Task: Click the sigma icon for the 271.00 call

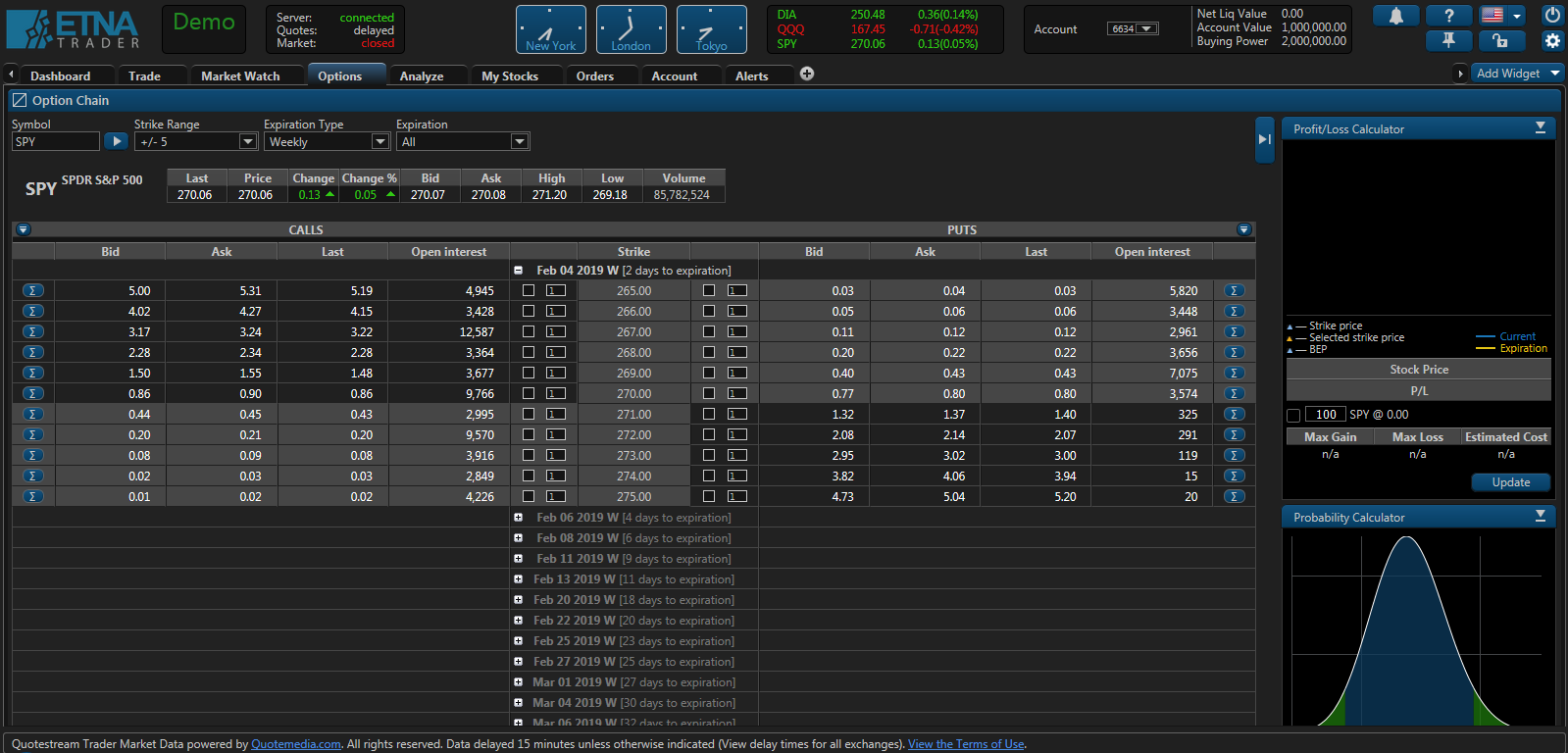Action: [x=33, y=414]
